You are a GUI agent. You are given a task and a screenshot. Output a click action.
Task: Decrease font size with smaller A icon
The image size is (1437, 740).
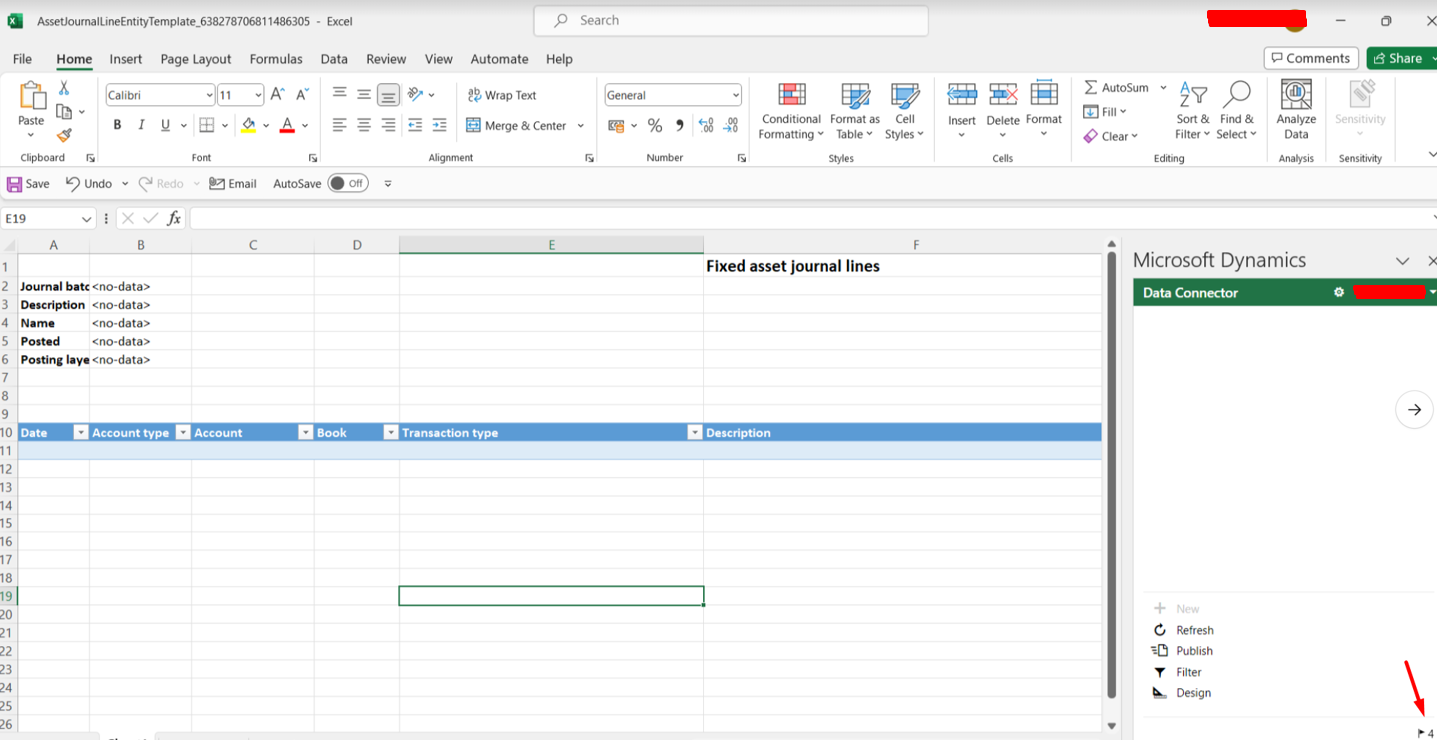click(x=302, y=95)
